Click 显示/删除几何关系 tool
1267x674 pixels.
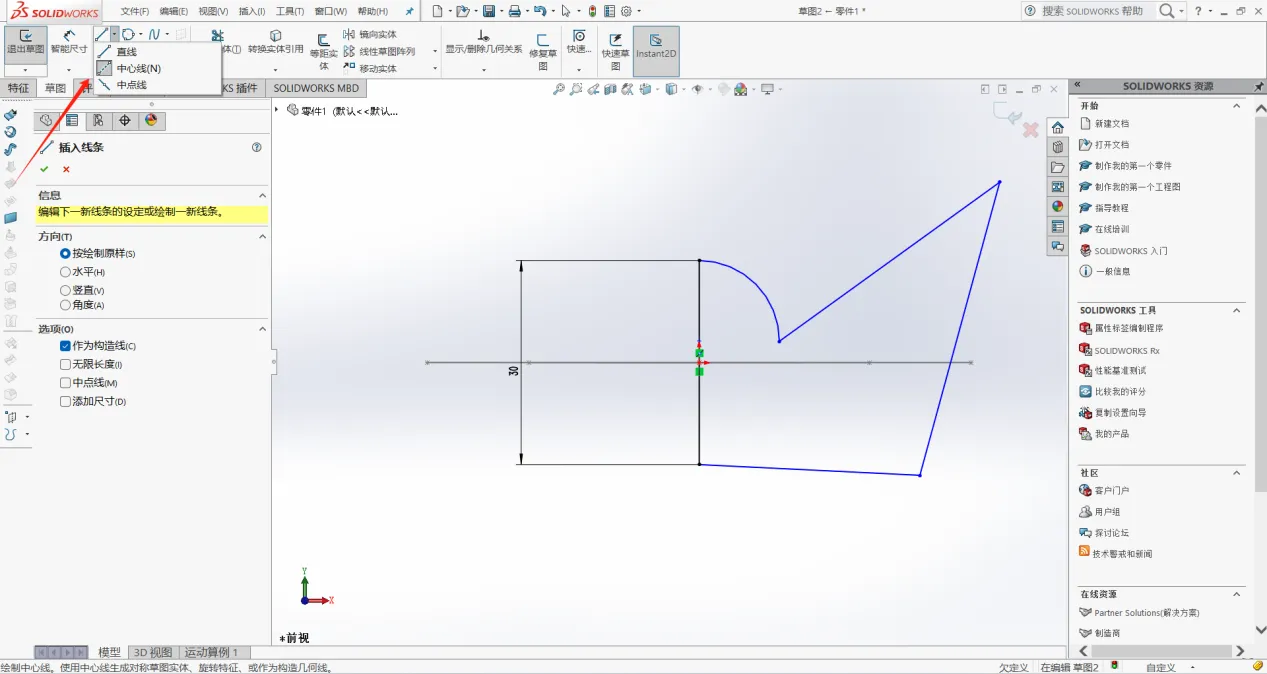(x=483, y=42)
